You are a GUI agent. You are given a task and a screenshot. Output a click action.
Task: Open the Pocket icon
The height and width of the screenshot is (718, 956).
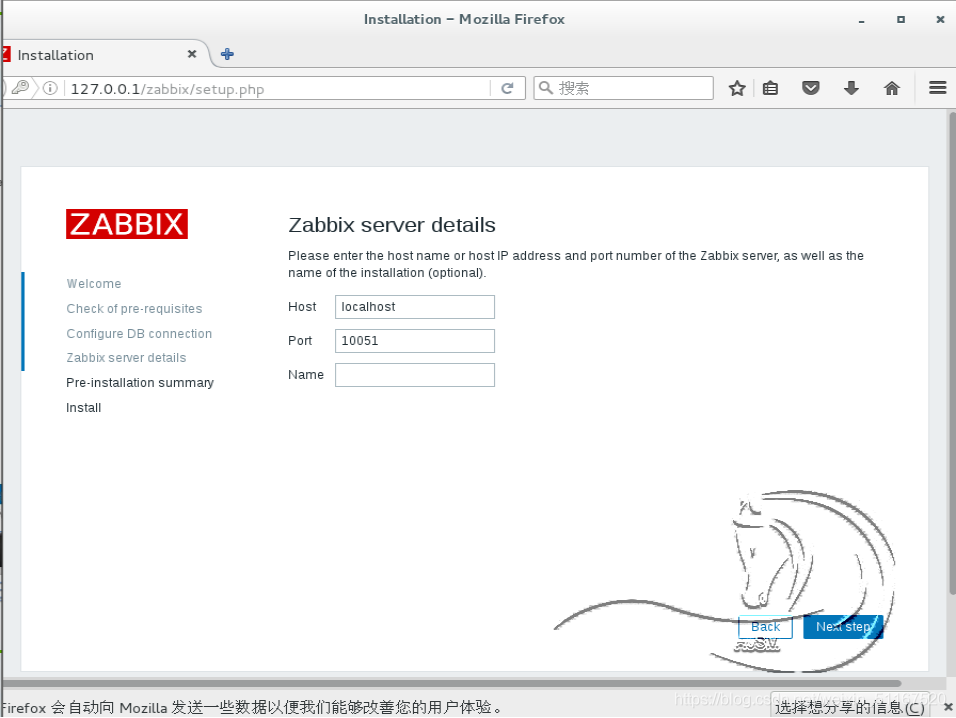coord(810,88)
